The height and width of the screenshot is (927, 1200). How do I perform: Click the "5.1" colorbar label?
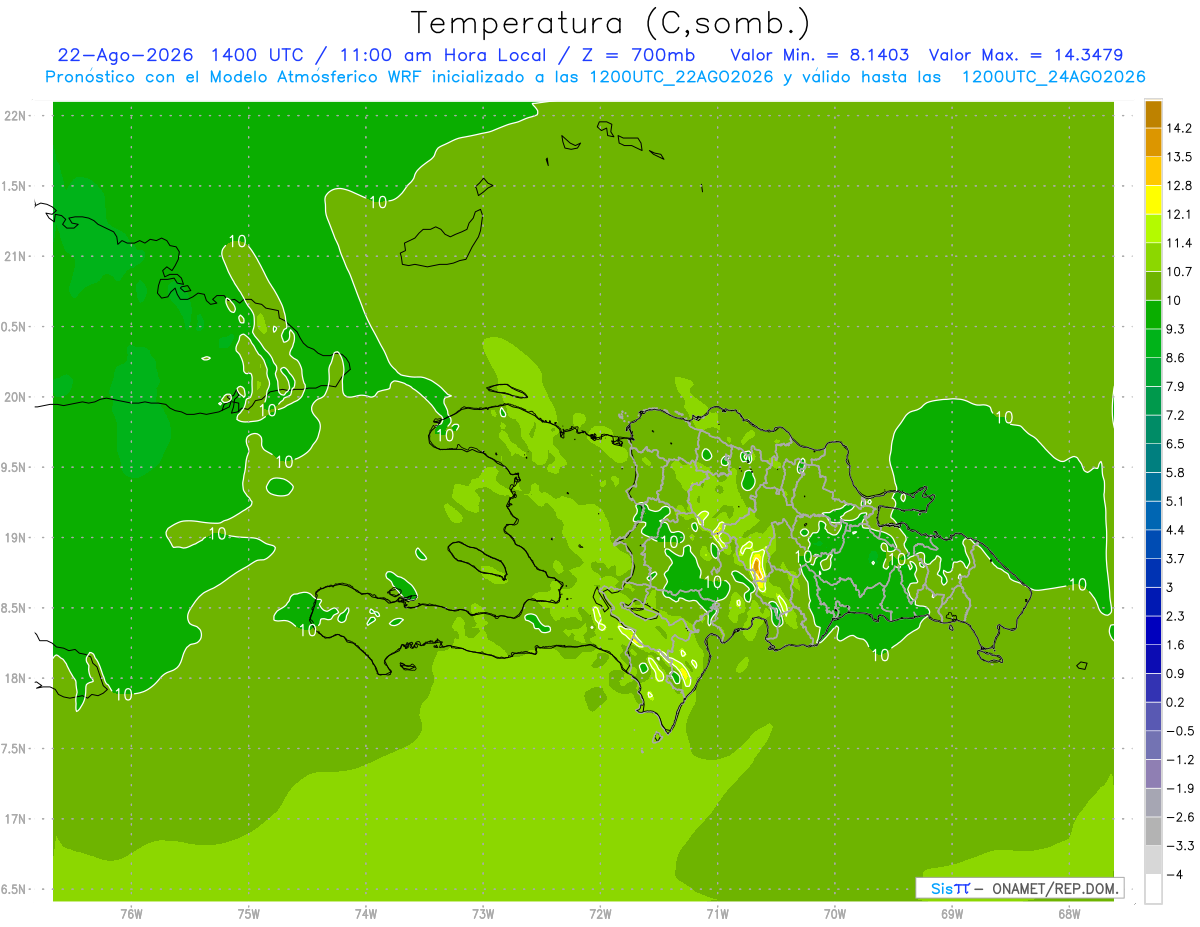[1176, 501]
